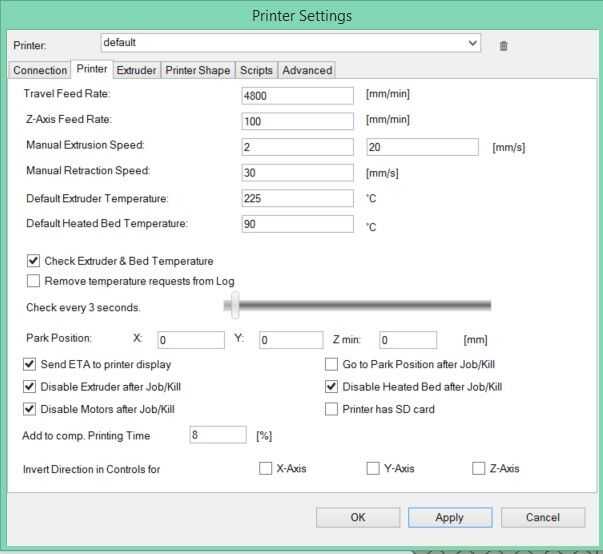Cancel the Printer Settings dialog
The image size is (603, 554).
click(543, 517)
